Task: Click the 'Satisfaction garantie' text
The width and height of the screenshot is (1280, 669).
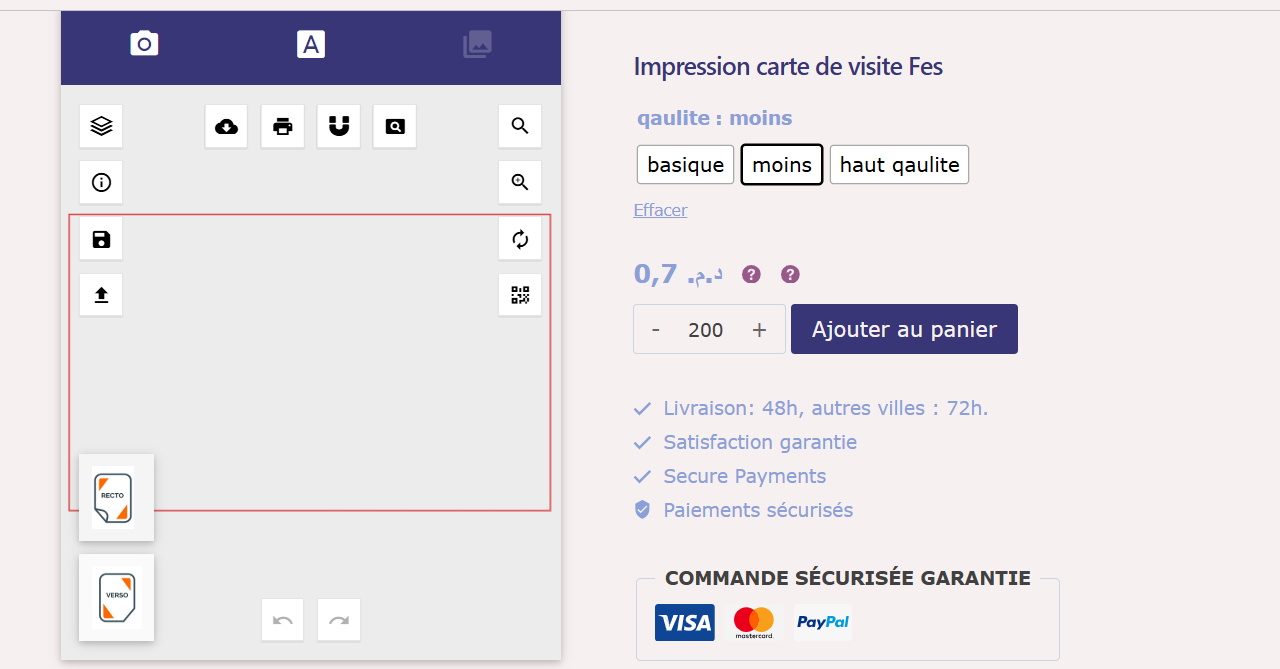Action: point(760,442)
